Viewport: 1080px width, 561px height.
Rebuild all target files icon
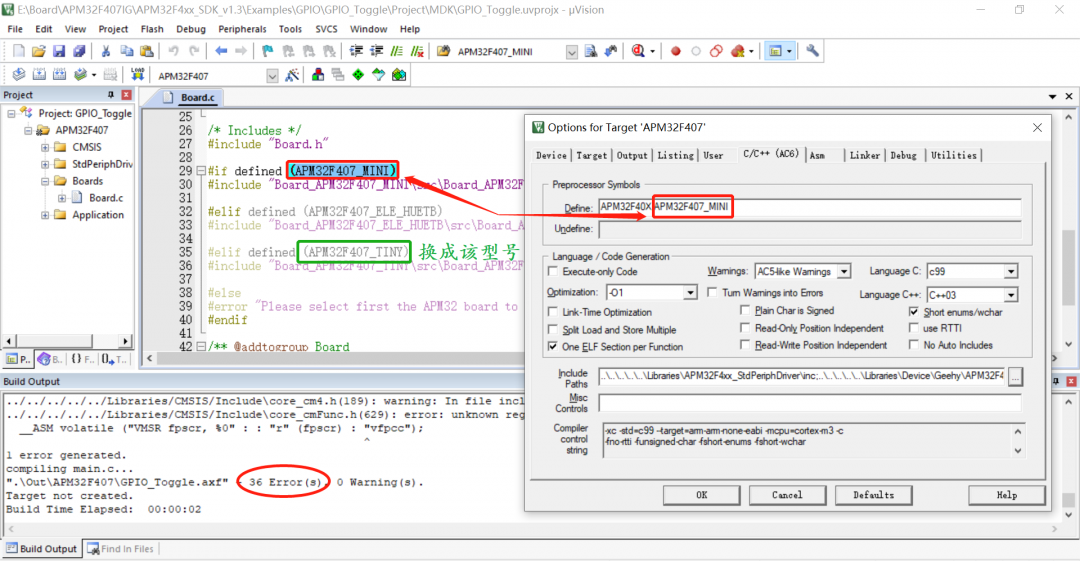pyautogui.click(x=60, y=74)
